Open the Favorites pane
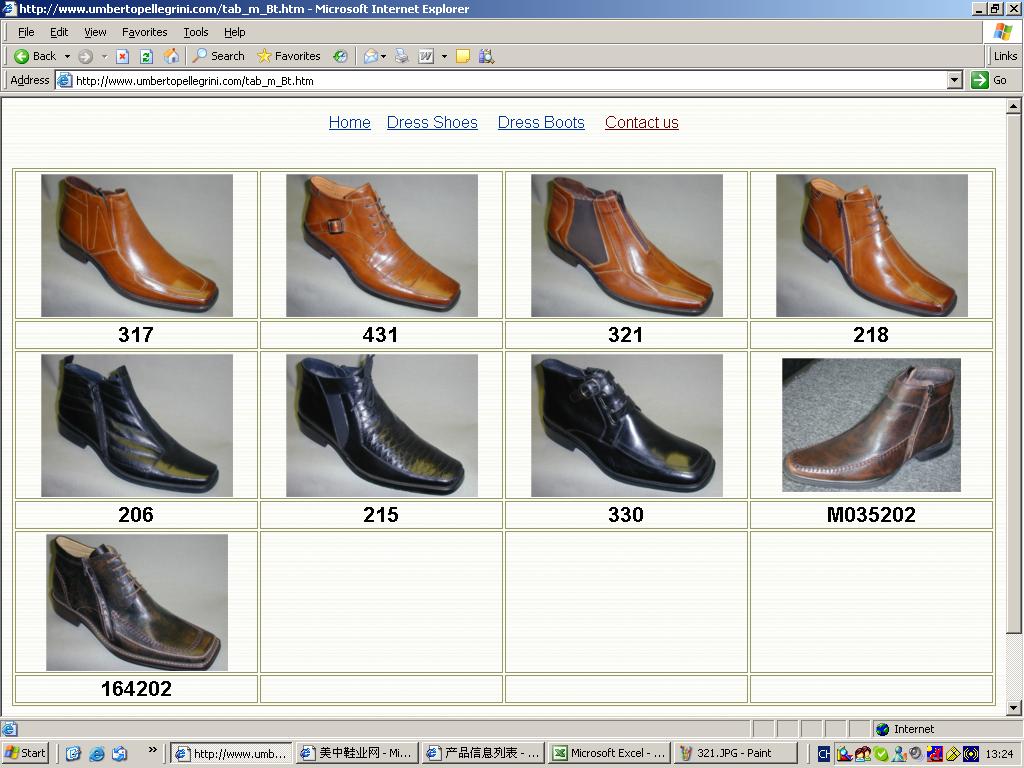This screenshot has height=768, width=1024. [288, 56]
